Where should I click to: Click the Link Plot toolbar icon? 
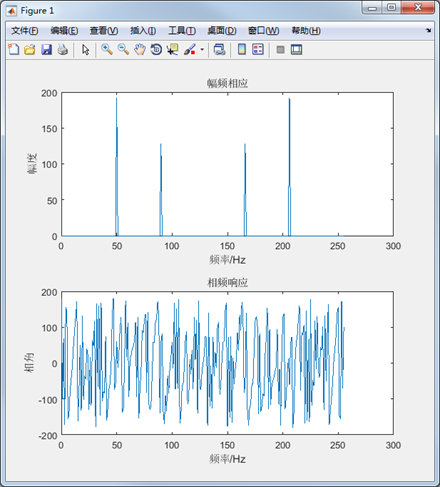[219, 50]
